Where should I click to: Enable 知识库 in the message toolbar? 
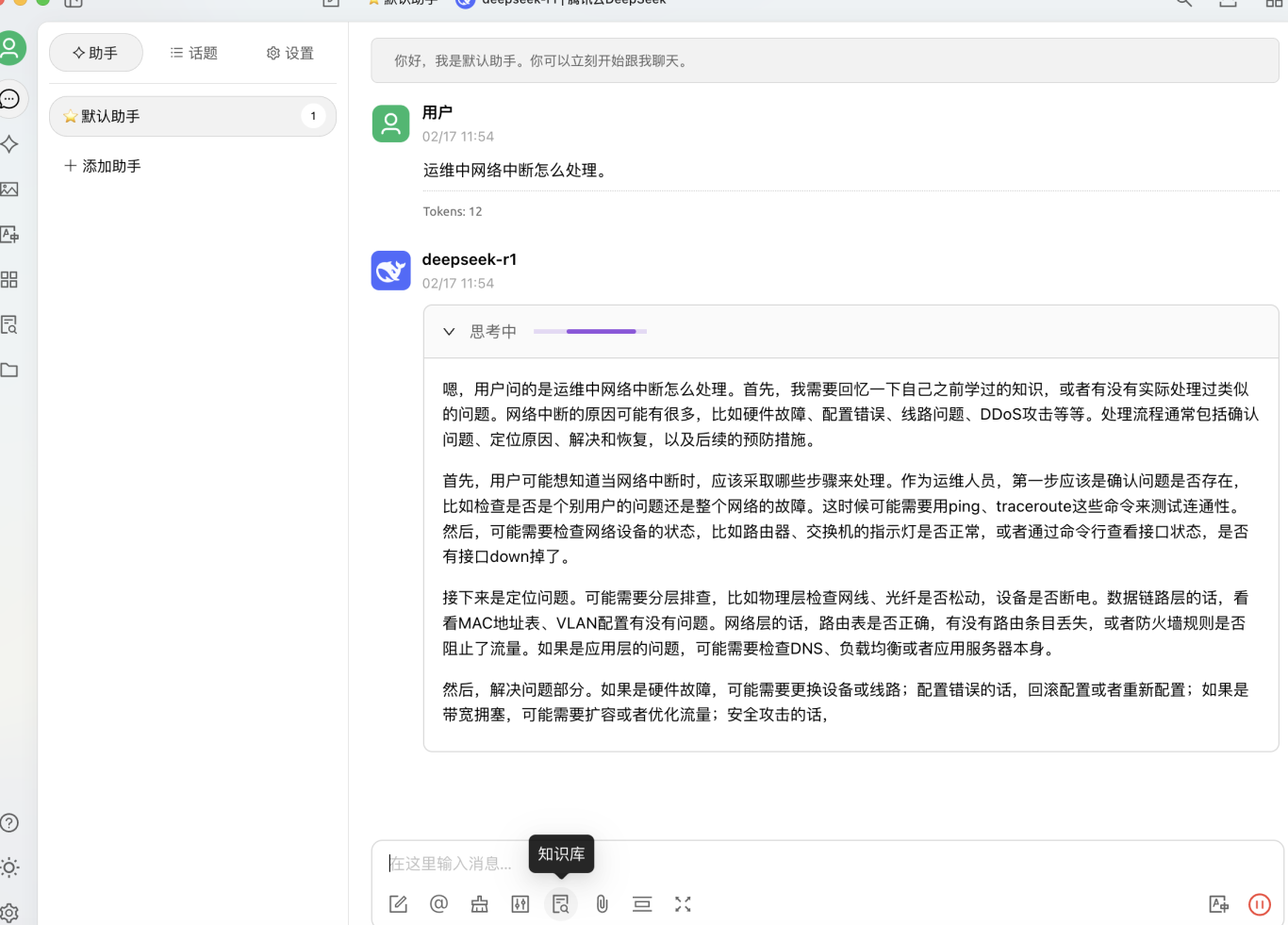coord(560,903)
